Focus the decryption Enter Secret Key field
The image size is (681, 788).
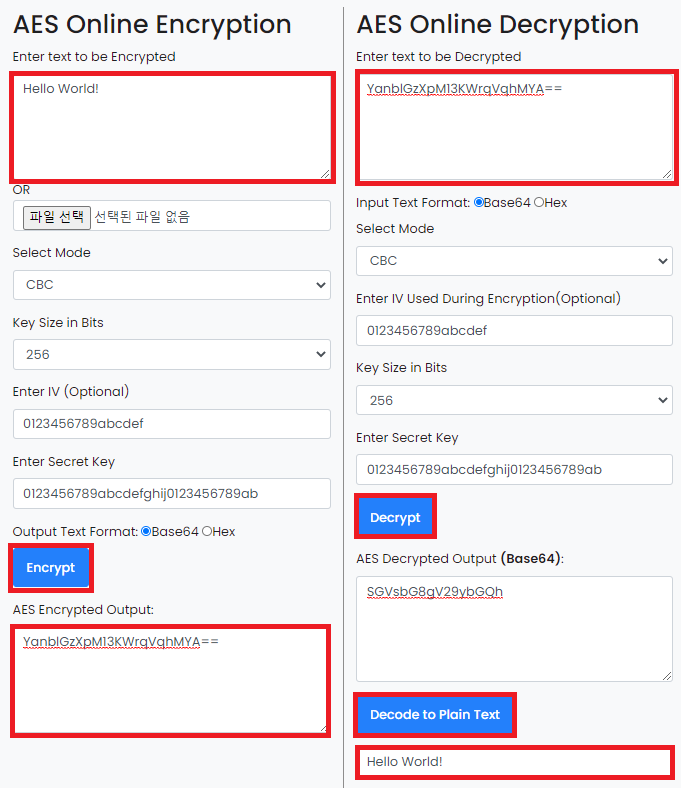(x=514, y=469)
